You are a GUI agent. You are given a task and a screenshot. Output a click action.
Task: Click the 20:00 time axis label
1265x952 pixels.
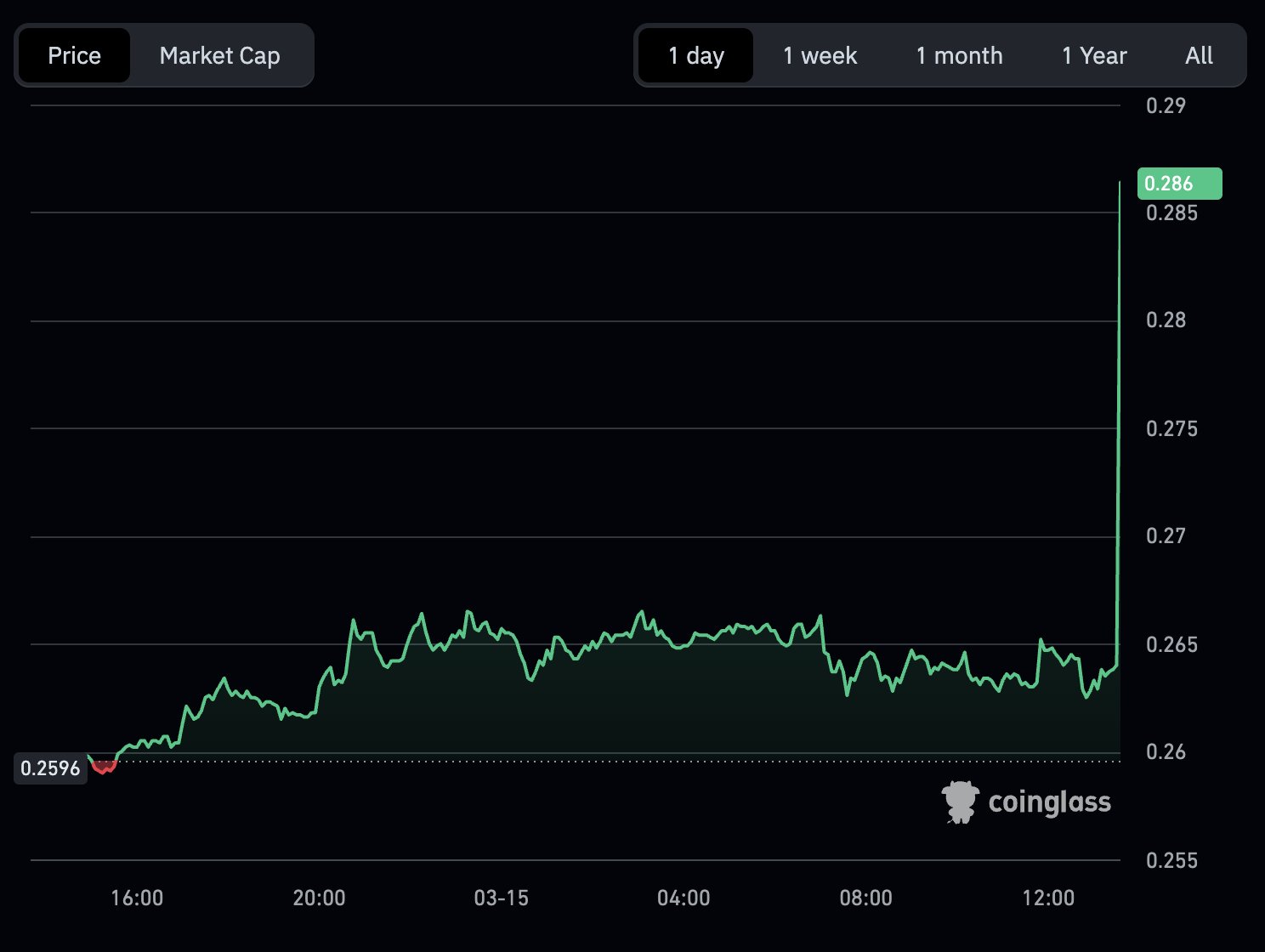pos(319,898)
